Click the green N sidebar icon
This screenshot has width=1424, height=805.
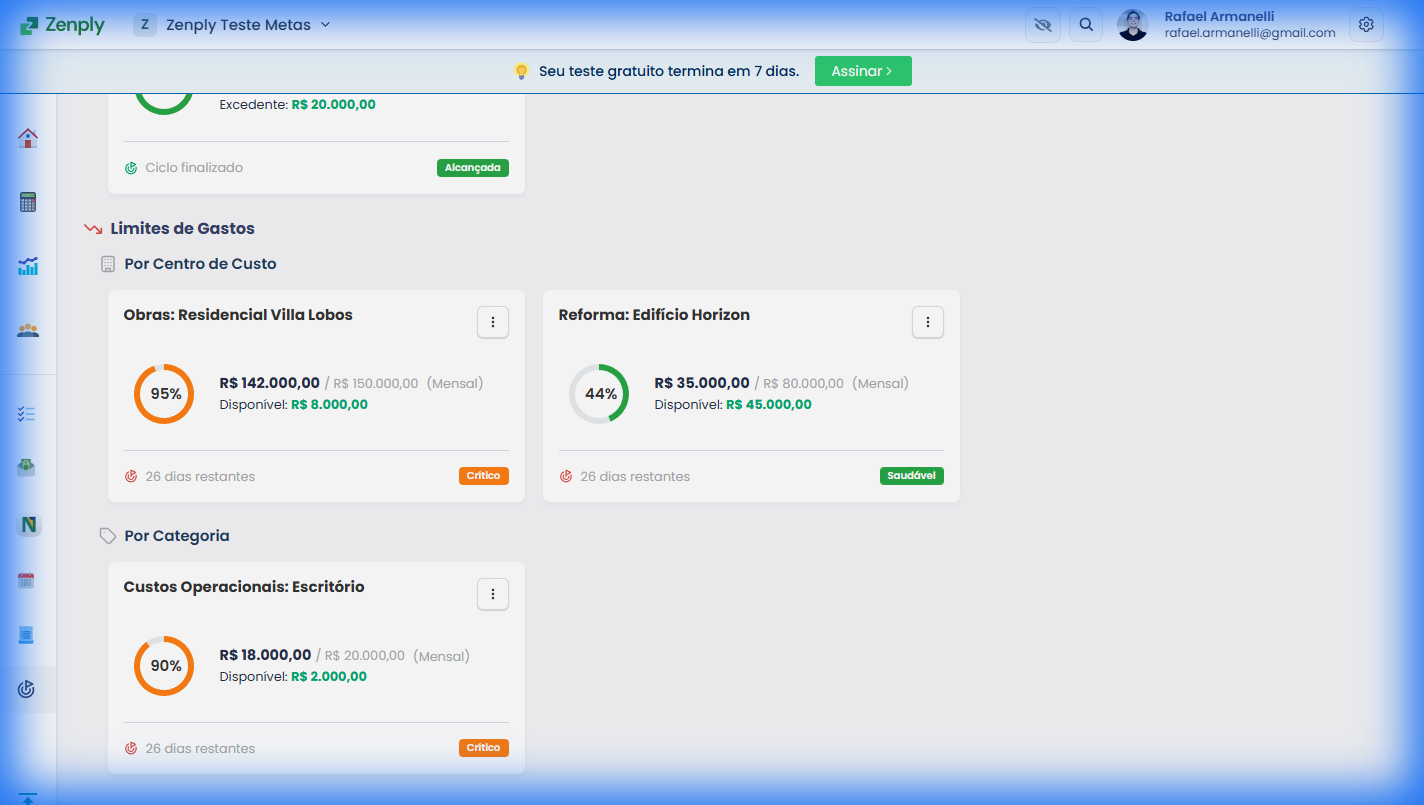[28, 525]
